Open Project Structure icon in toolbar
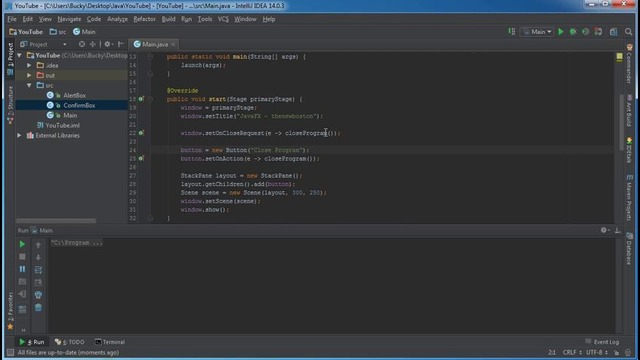 (613, 31)
